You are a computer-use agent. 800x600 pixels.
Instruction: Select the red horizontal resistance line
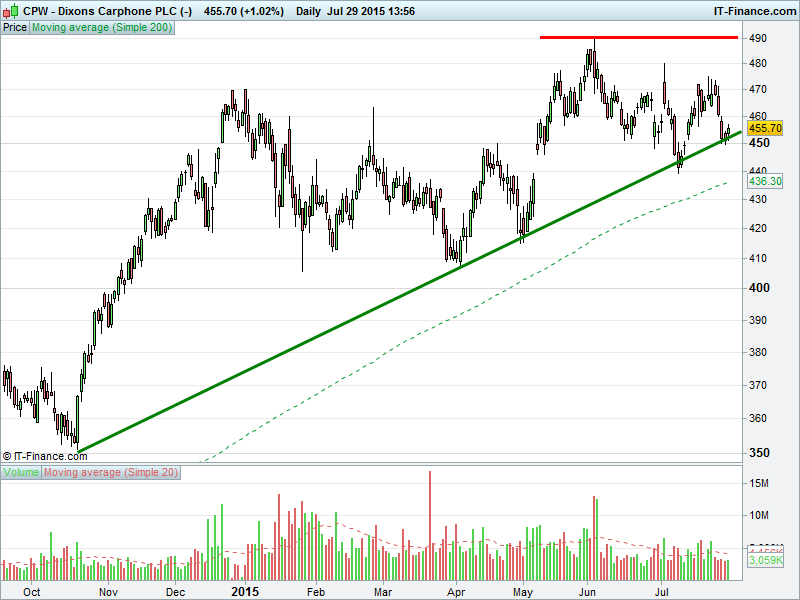click(x=638, y=38)
